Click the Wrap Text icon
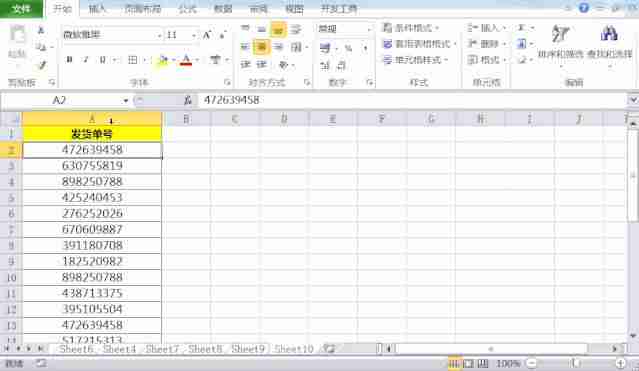The width and height of the screenshot is (639, 371). click(x=296, y=29)
